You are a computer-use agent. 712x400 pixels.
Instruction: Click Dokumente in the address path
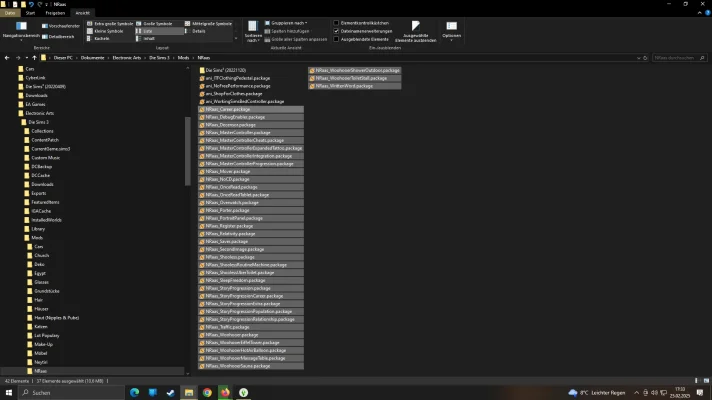point(93,58)
